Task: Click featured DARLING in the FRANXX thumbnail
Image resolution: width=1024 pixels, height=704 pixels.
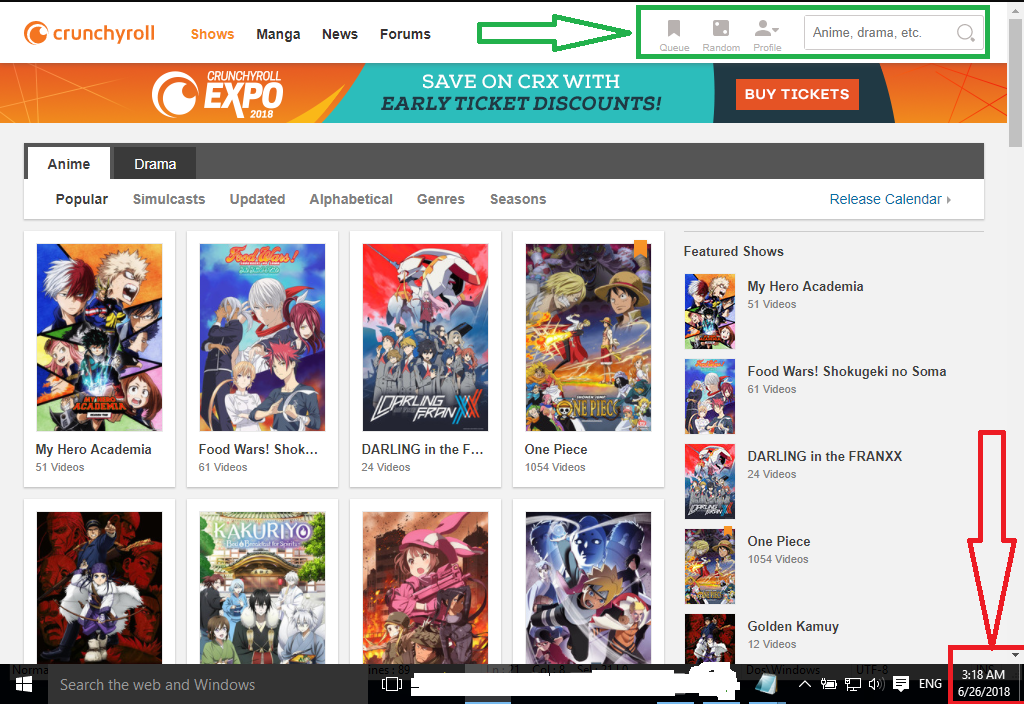Action: (x=710, y=481)
